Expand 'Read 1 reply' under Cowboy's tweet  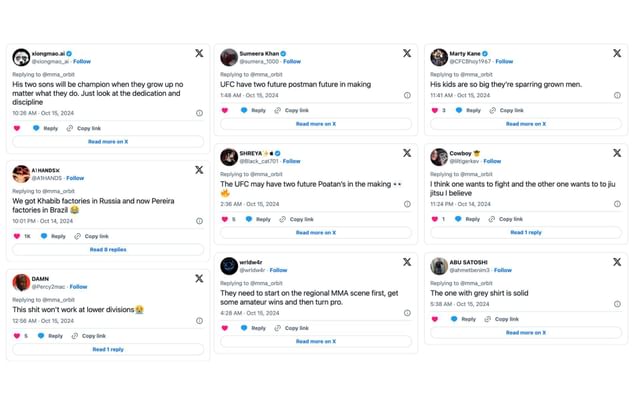pyautogui.click(x=525, y=232)
